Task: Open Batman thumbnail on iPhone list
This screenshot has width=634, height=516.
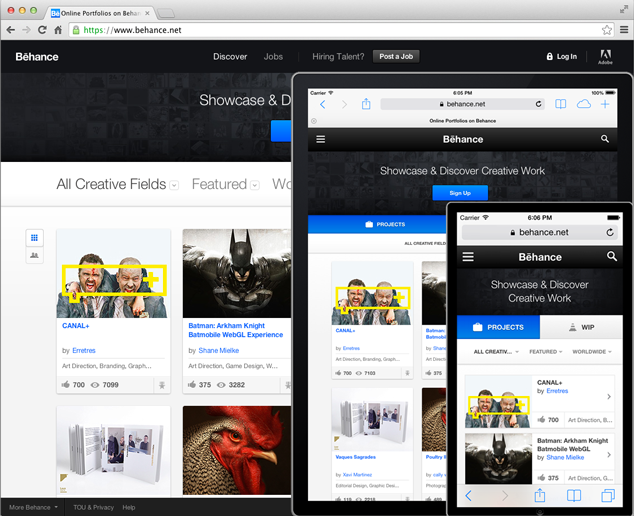Action: click(x=498, y=459)
